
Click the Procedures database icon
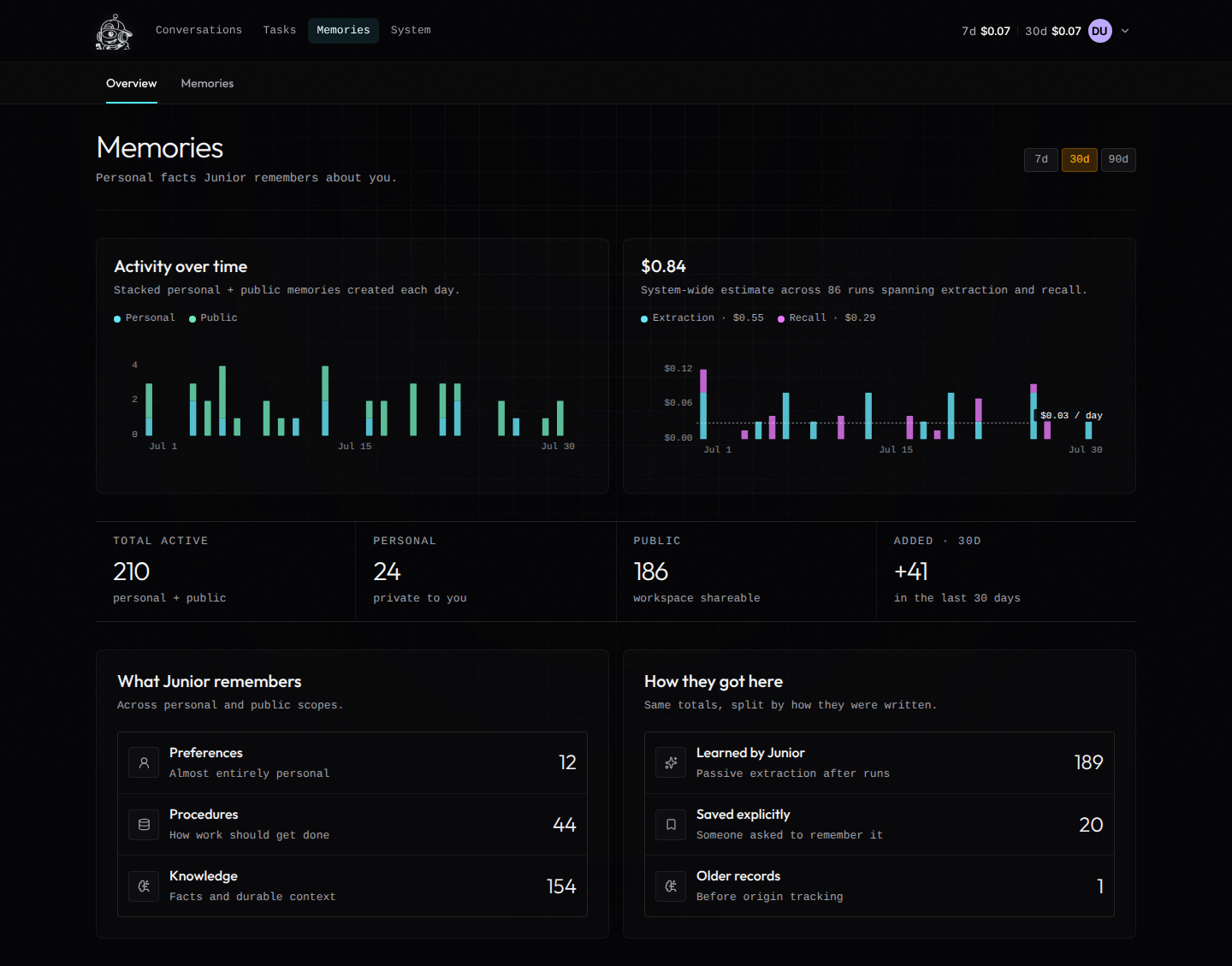point(144,824)
